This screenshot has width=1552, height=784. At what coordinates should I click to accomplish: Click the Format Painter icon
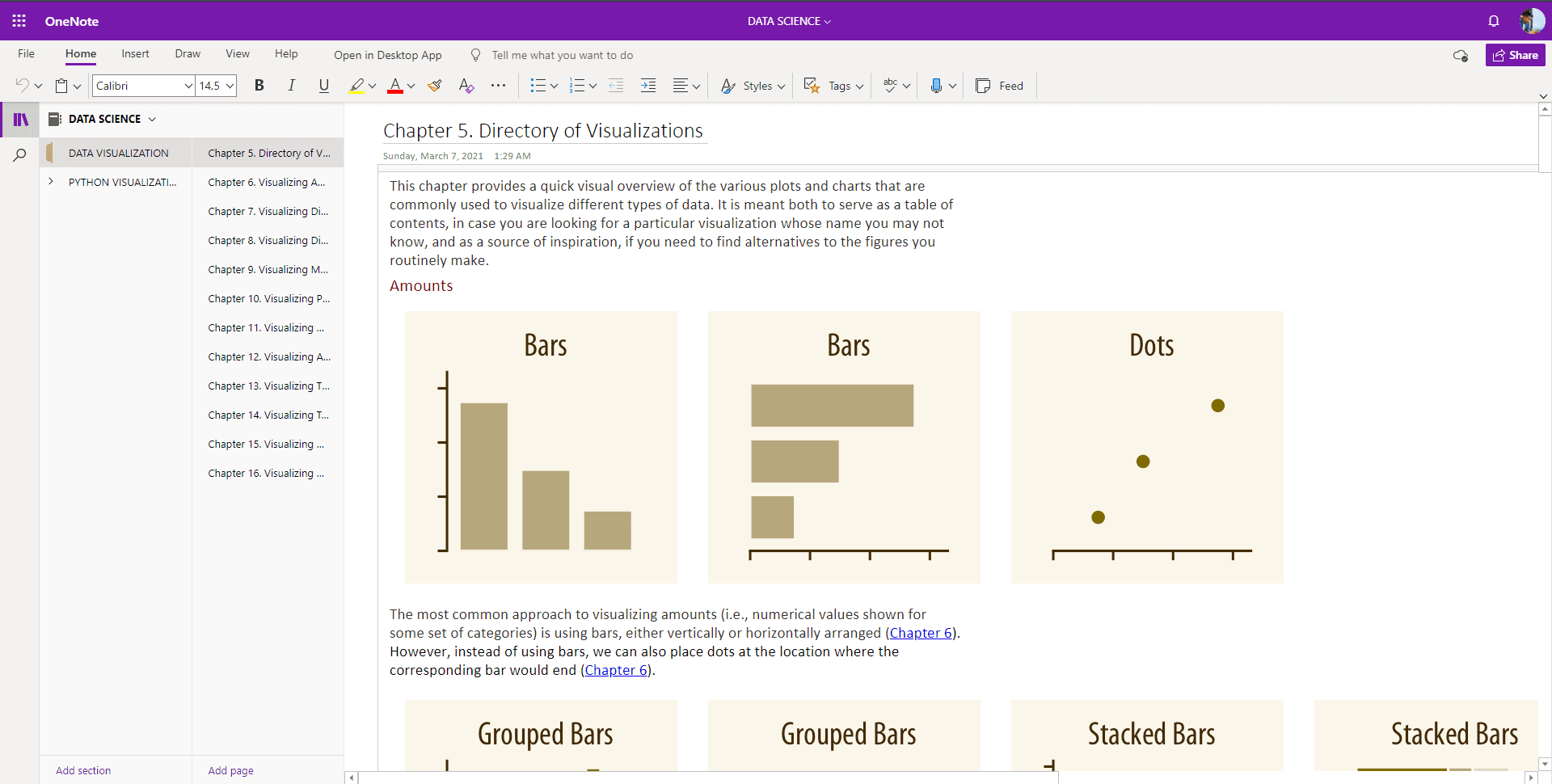click(435, 86)
